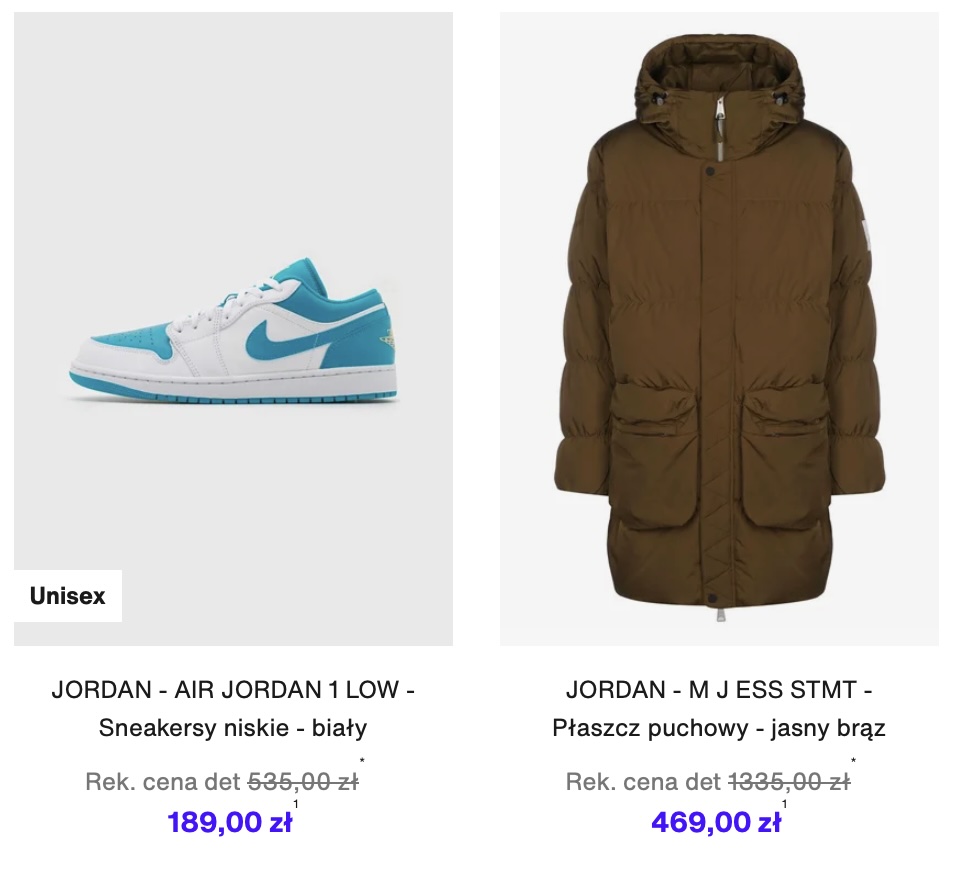Click the asterisk after 1335,00 zł
The height and width of the screenshot is (872, 954).
point(854,761)
